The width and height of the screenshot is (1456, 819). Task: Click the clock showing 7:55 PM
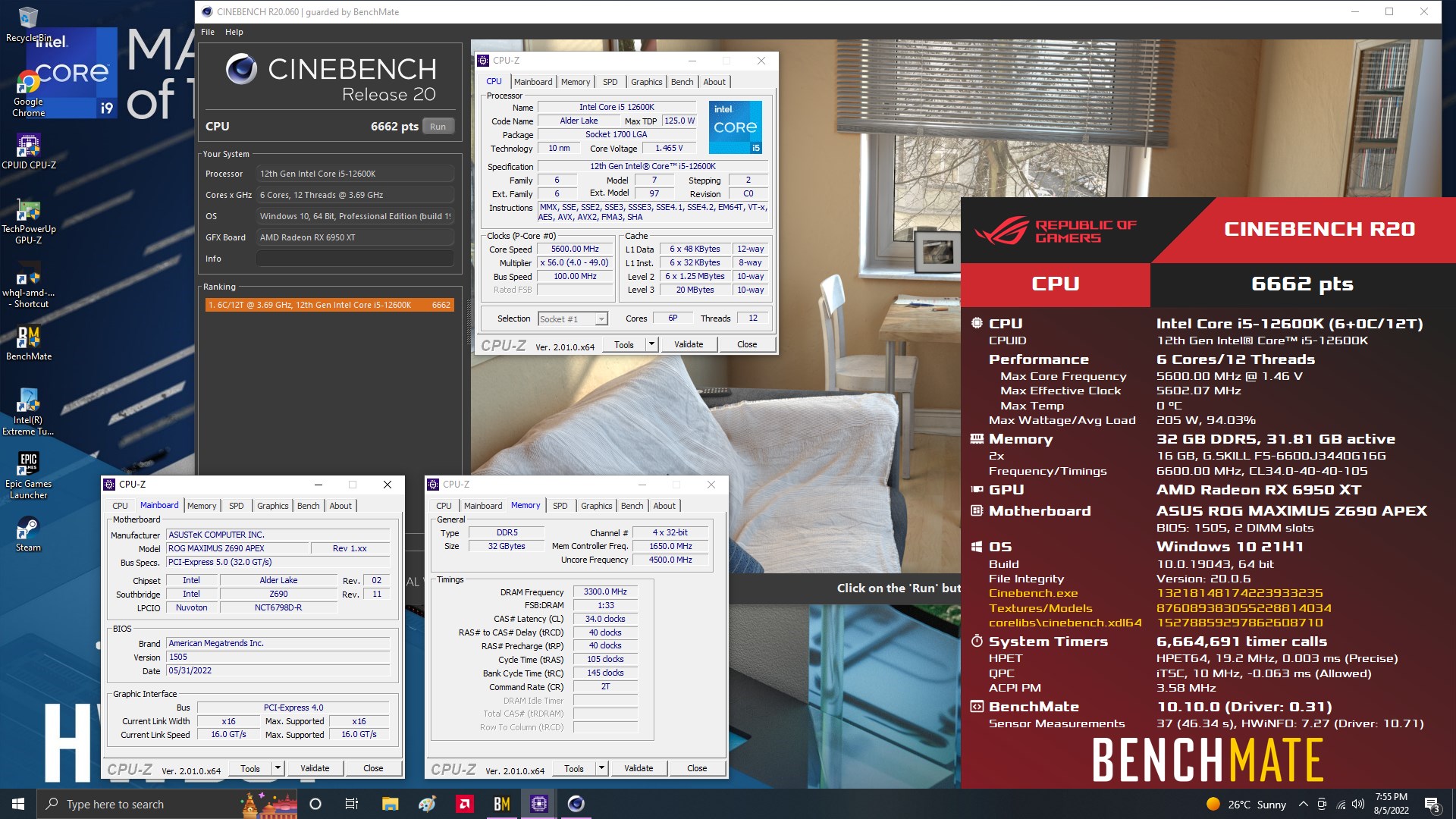click(1391, 804)
